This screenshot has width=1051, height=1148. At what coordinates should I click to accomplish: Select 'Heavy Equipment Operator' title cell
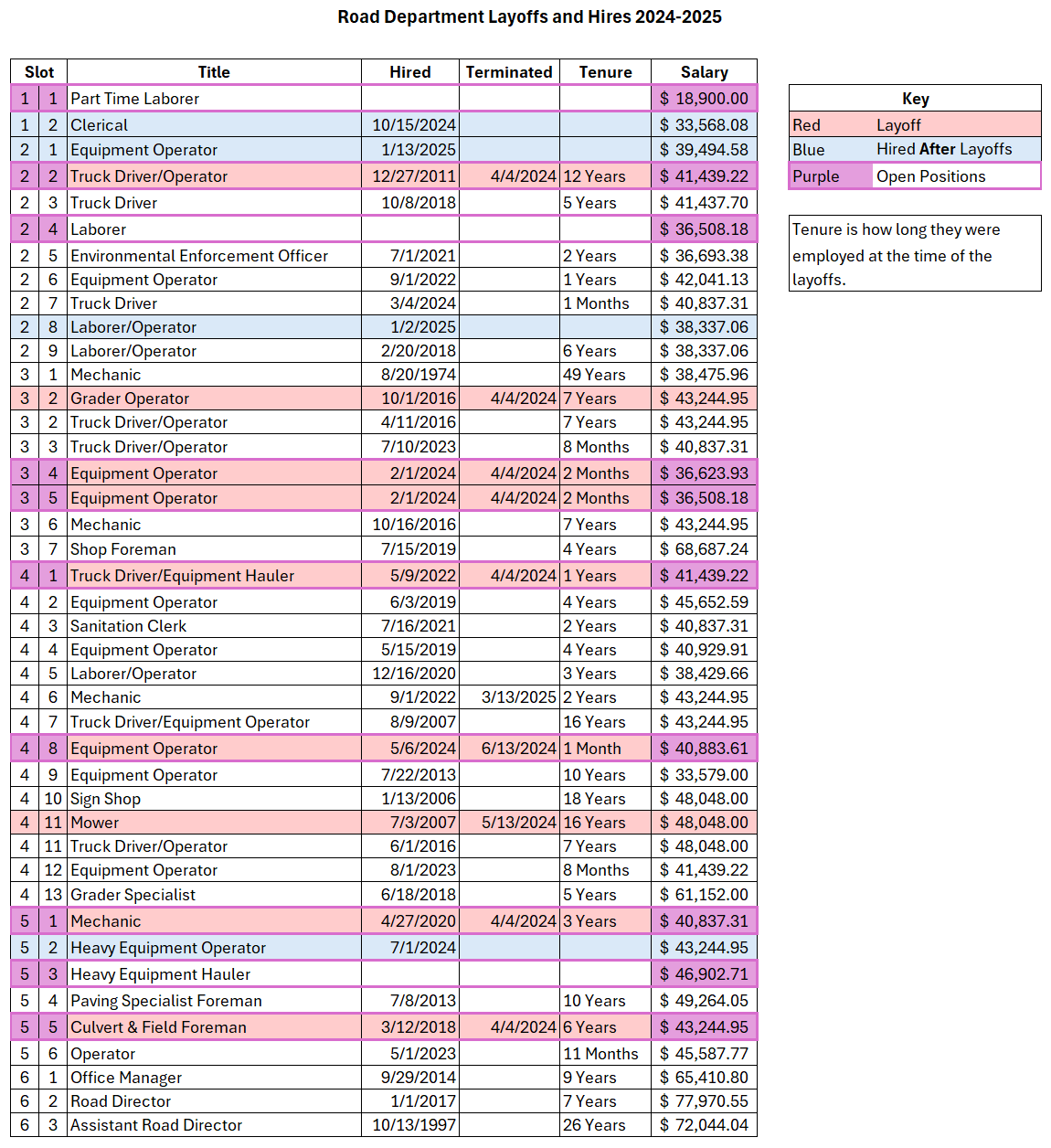point(214,948)
